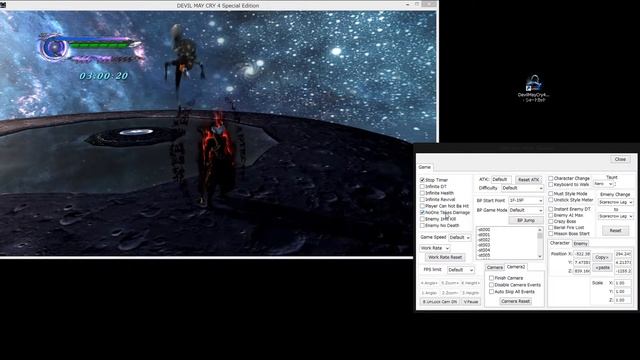This screenshot has width=640, height=360.
Task: Enable Unstick Style Meter
Action: click(551, 200)
